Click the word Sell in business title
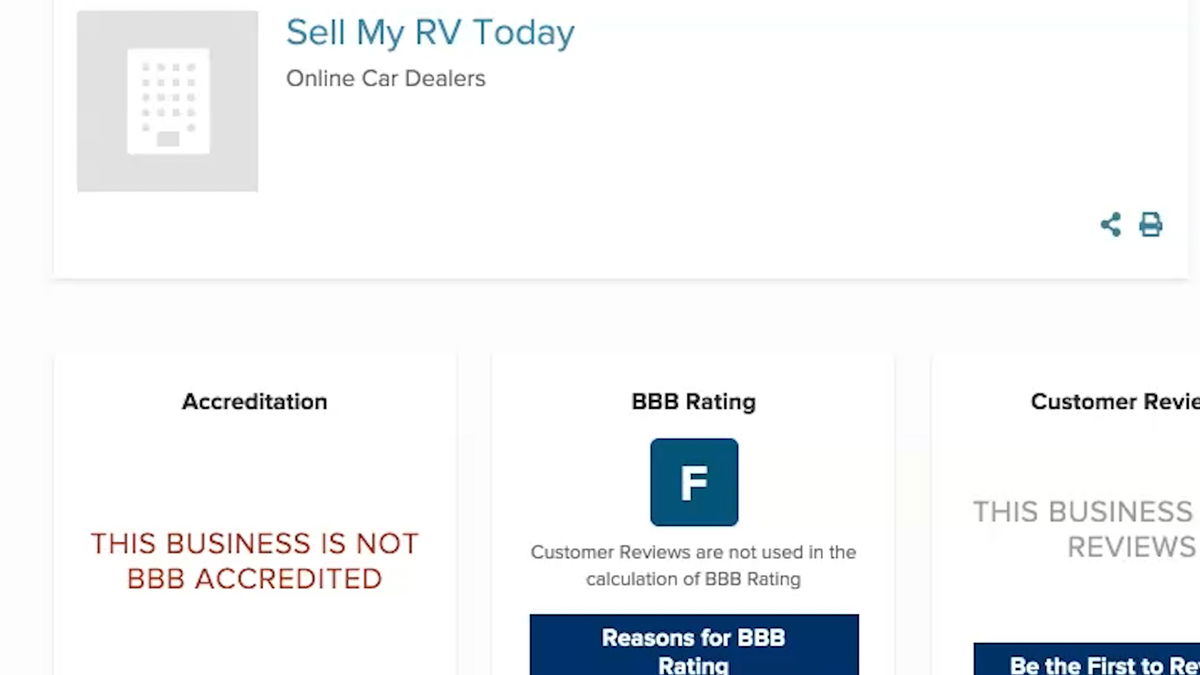Viewport: 1200px width, 675px height. pos(316,33)
